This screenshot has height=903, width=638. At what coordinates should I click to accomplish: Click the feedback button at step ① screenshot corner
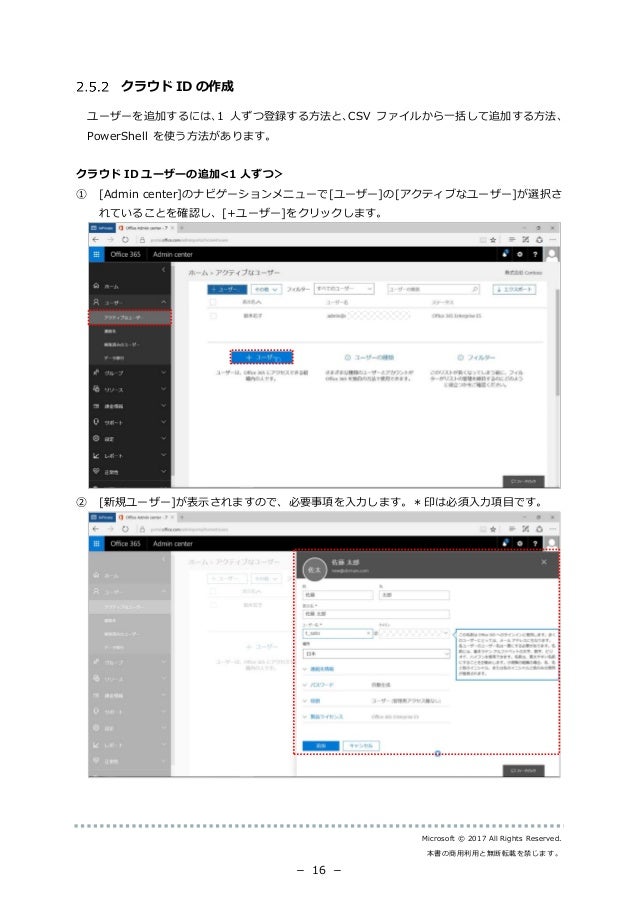coord(523,481)
